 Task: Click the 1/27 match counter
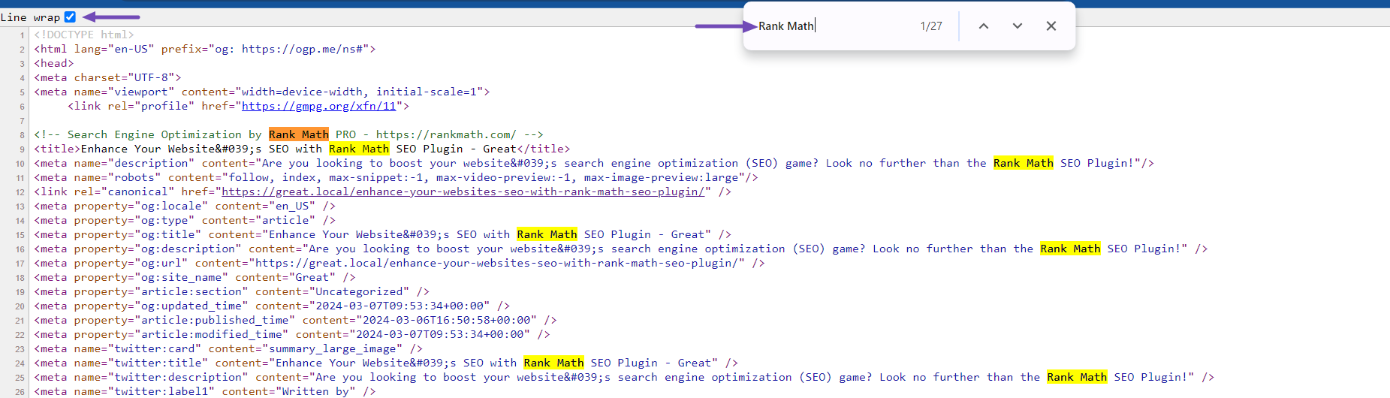[930, 26]
